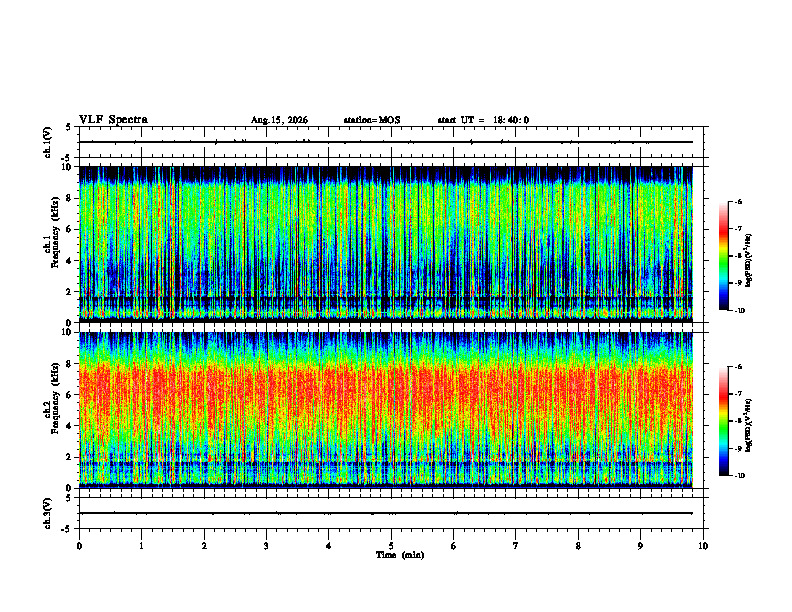This screenshot has width=792, height=612.
Task: Click the "4" kHz tick on ch.2 frequency axis
Action: 70,426
